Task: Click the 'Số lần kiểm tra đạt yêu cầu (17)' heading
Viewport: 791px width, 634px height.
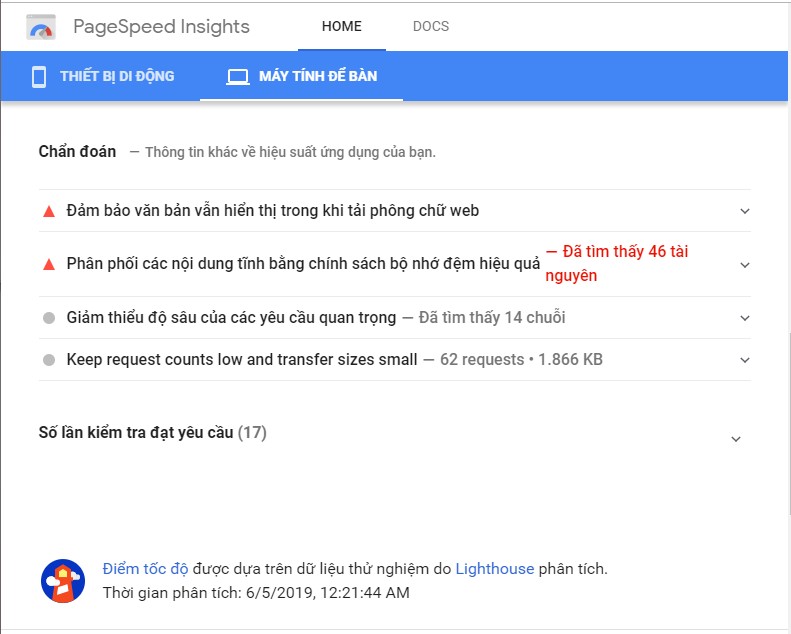Action: [153, 432]
